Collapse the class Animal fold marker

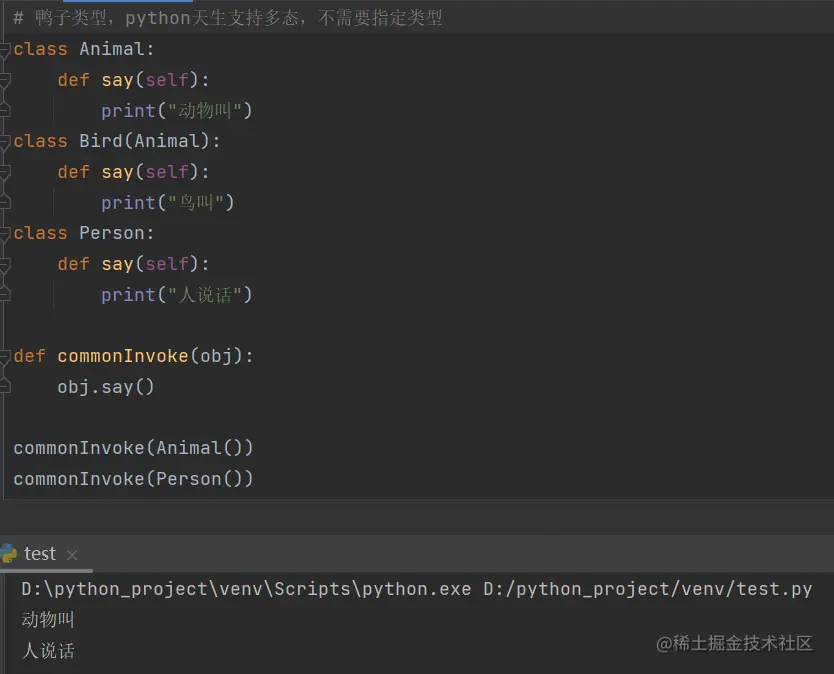pos(5,49)
